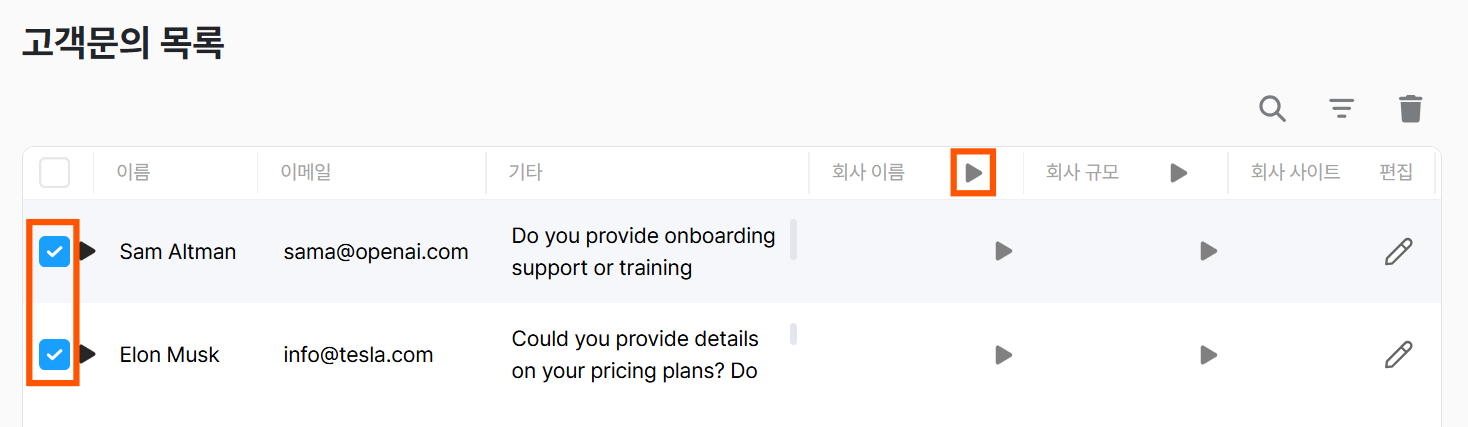The height and width of the screenshot is (427, 1468).
Task: Click company name arrow in Elon Musk row
Action: coord(1004,354)
